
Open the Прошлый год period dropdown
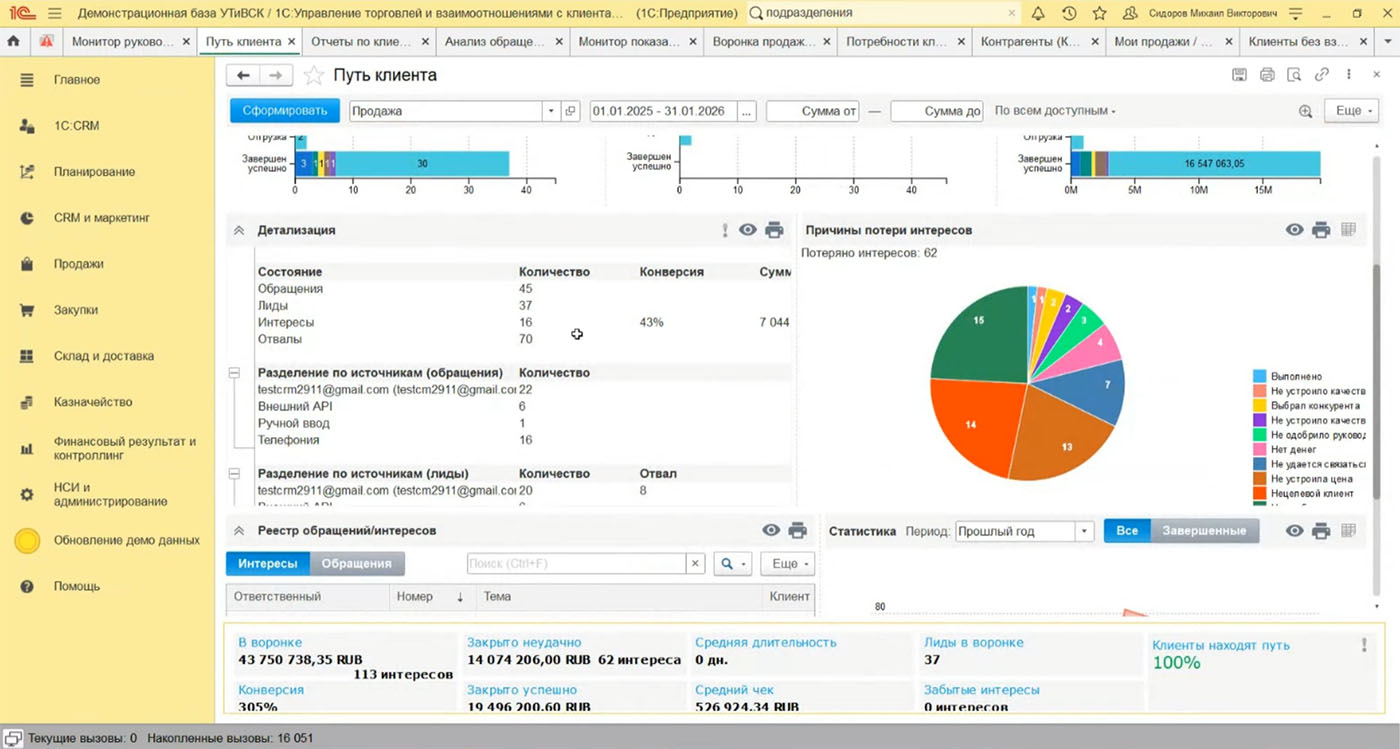click(1084, 531)
